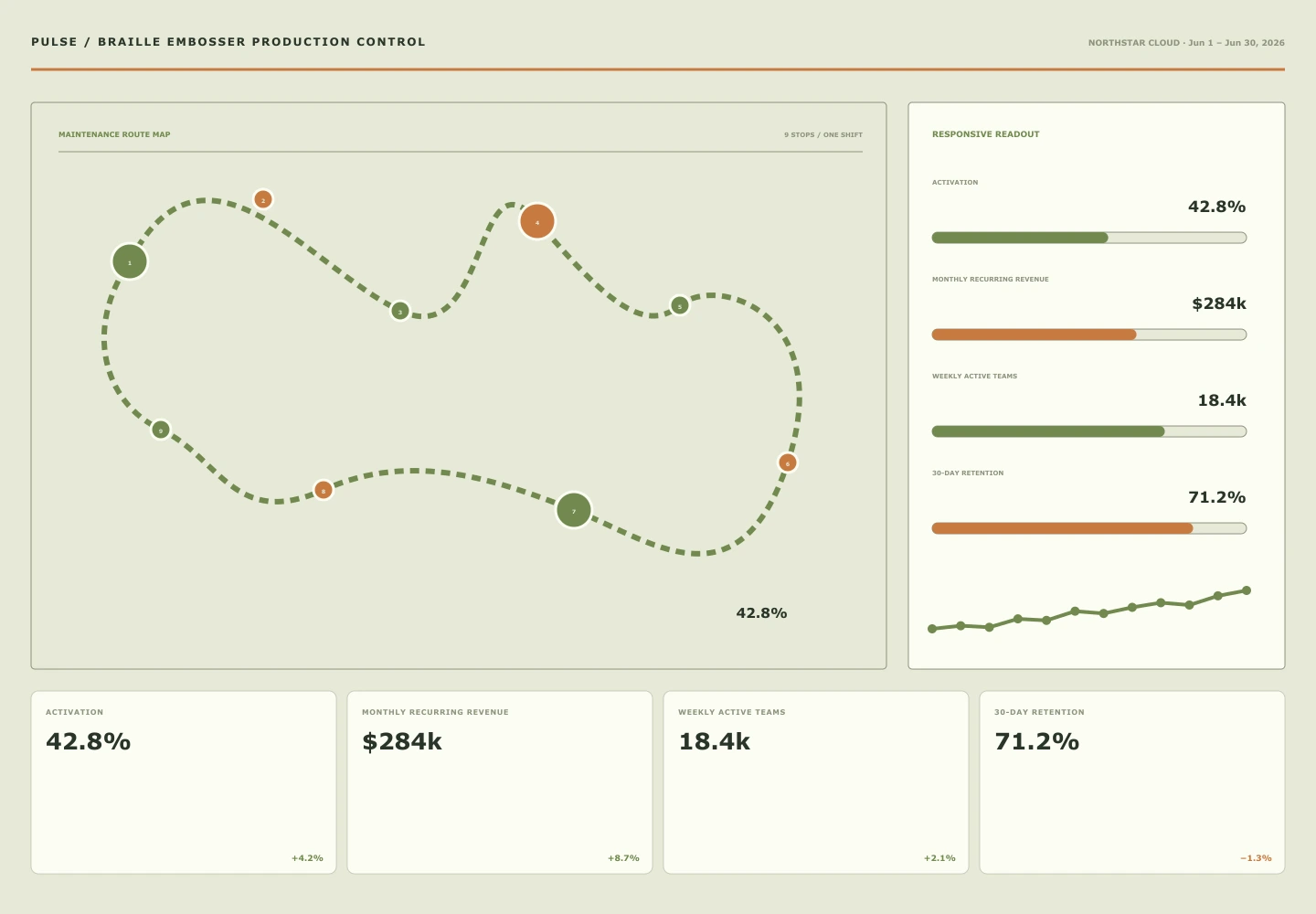Screen dimensions: 1316x914
Task: Click the final data point on the readout sparkline
Action: coord(1247,590)
